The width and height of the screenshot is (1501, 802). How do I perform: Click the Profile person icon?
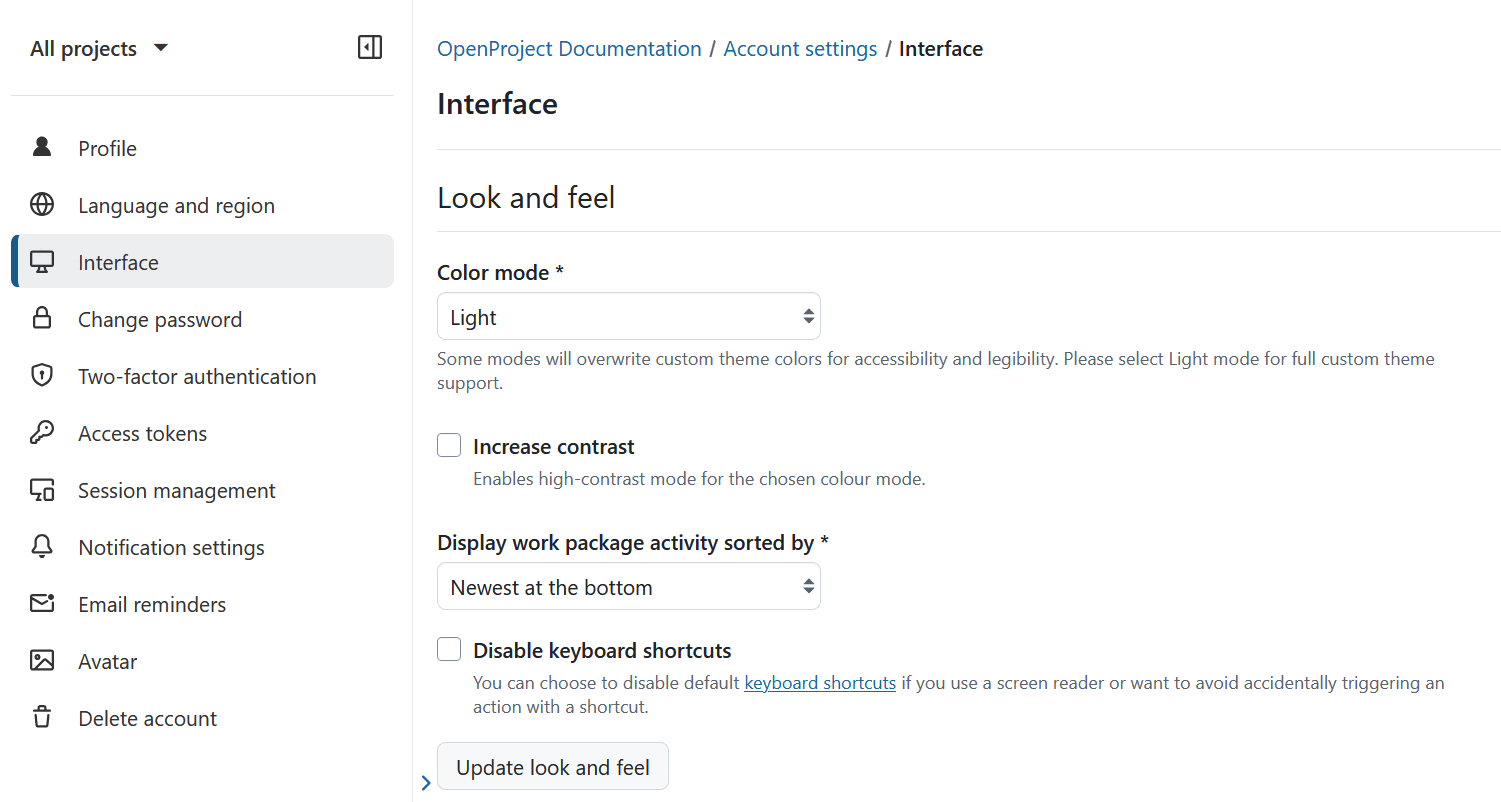42,148
